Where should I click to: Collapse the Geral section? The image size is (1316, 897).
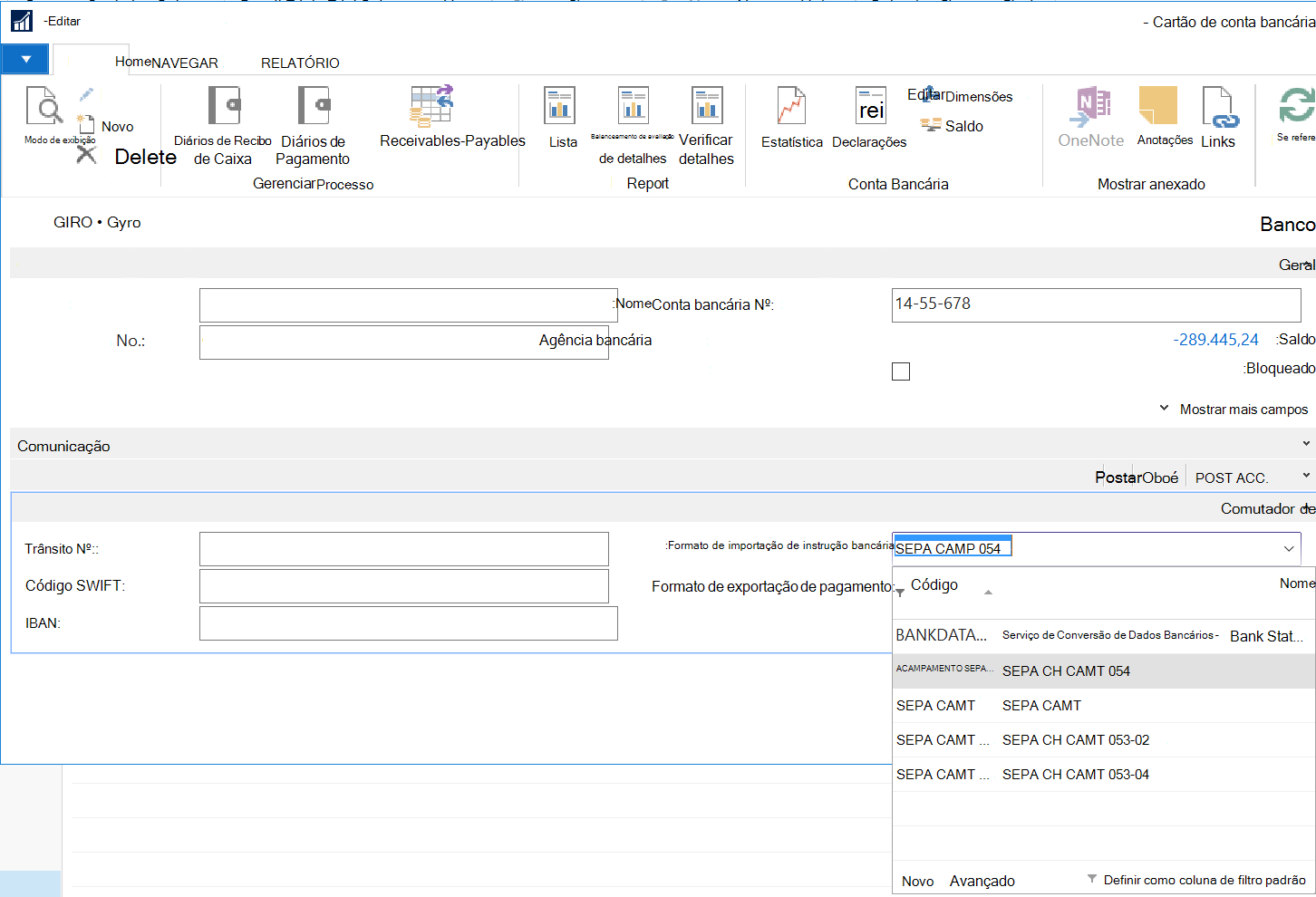point(1307,265)
